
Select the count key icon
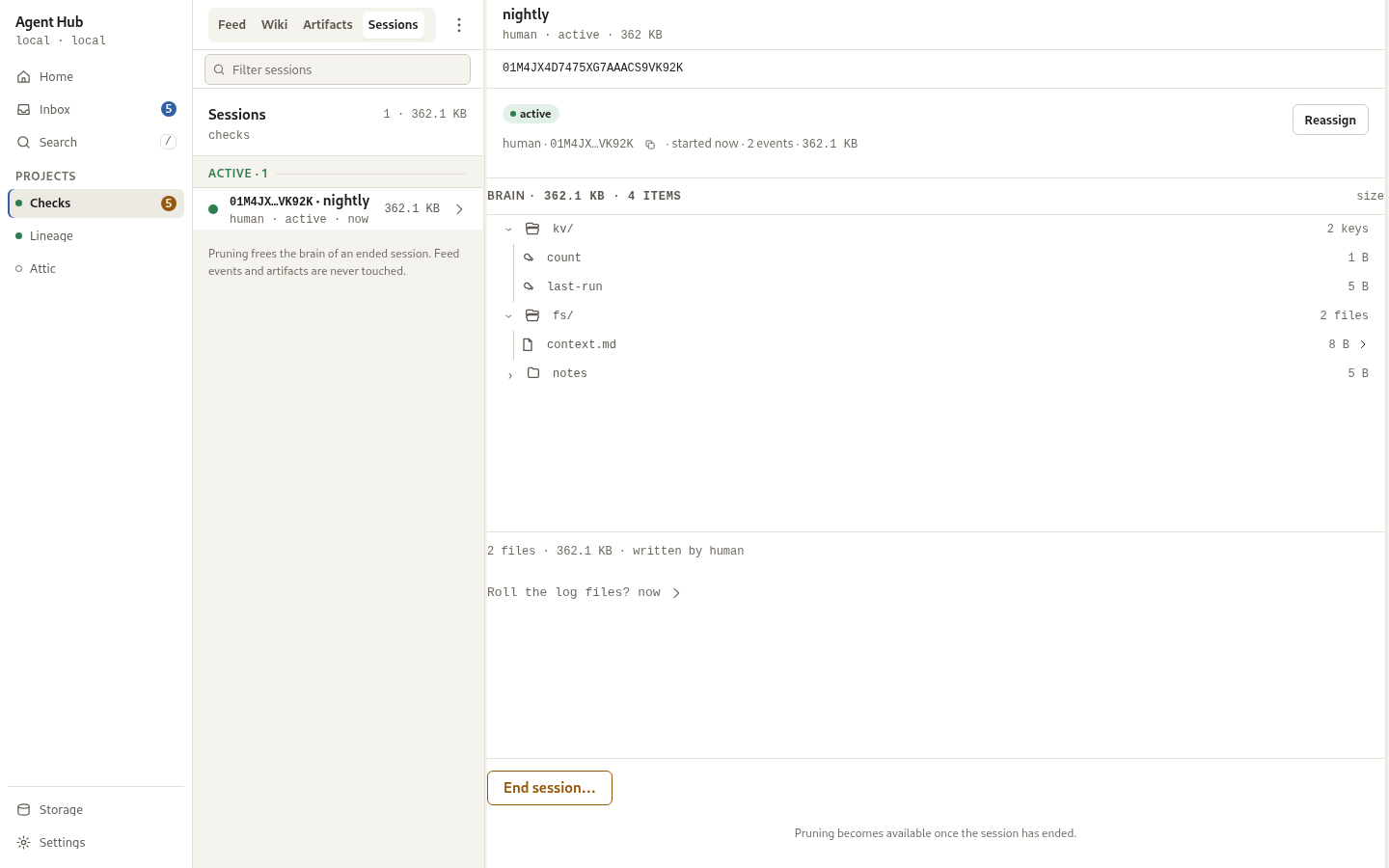tap(529, 258)
